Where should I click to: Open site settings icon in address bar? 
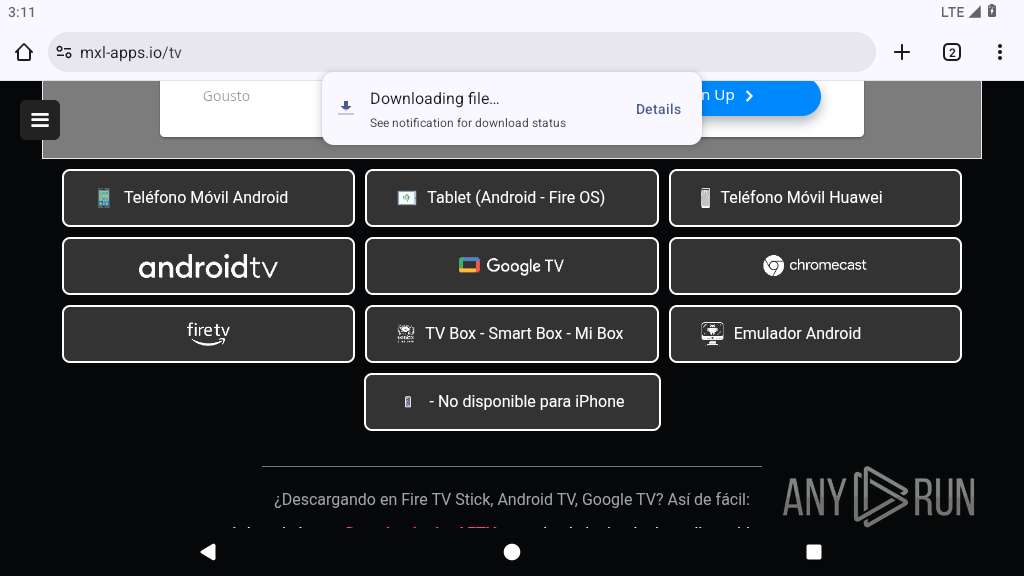(x=64, y=52)
